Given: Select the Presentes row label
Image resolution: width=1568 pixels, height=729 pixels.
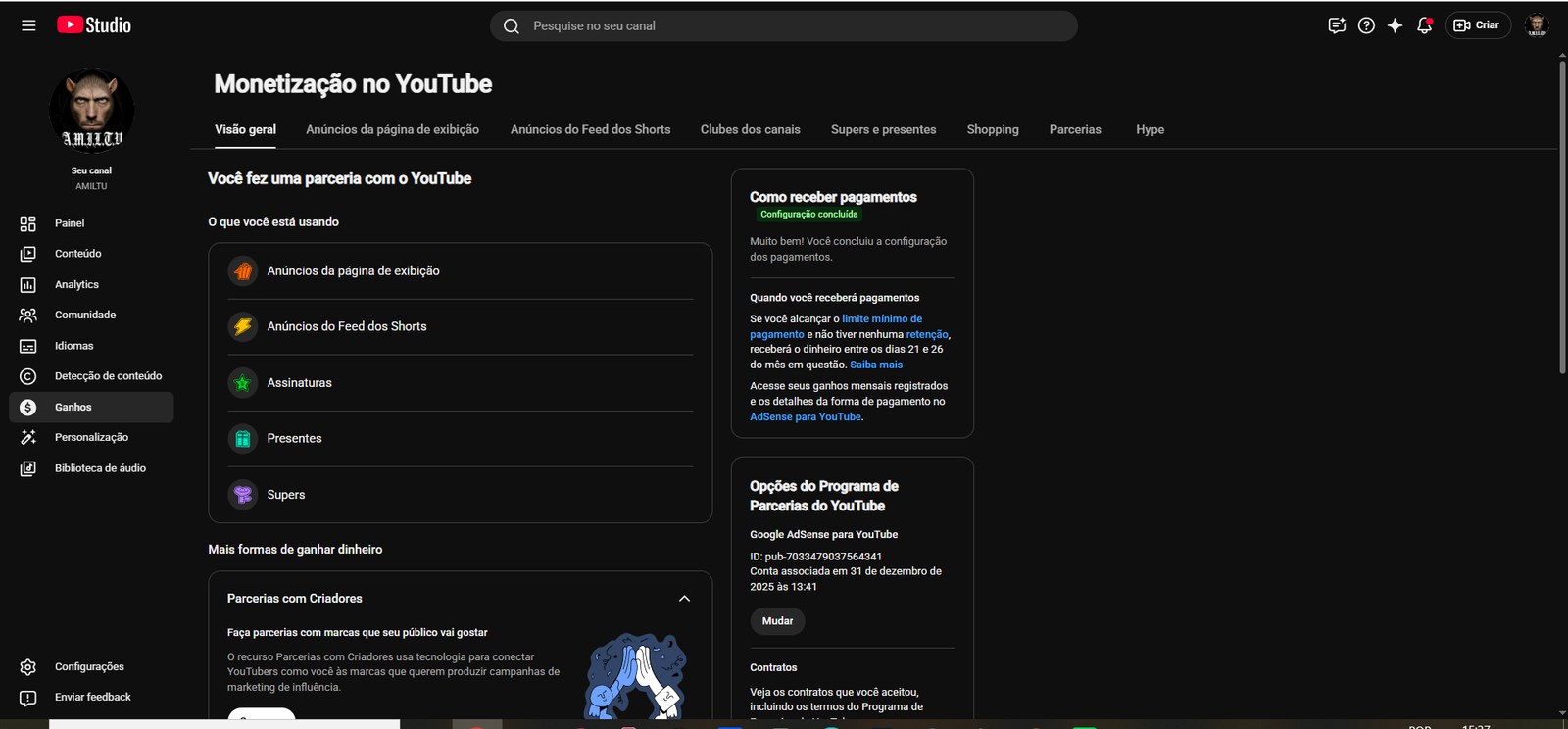Looking at the screenshot, I should click(x=294, y=439).
